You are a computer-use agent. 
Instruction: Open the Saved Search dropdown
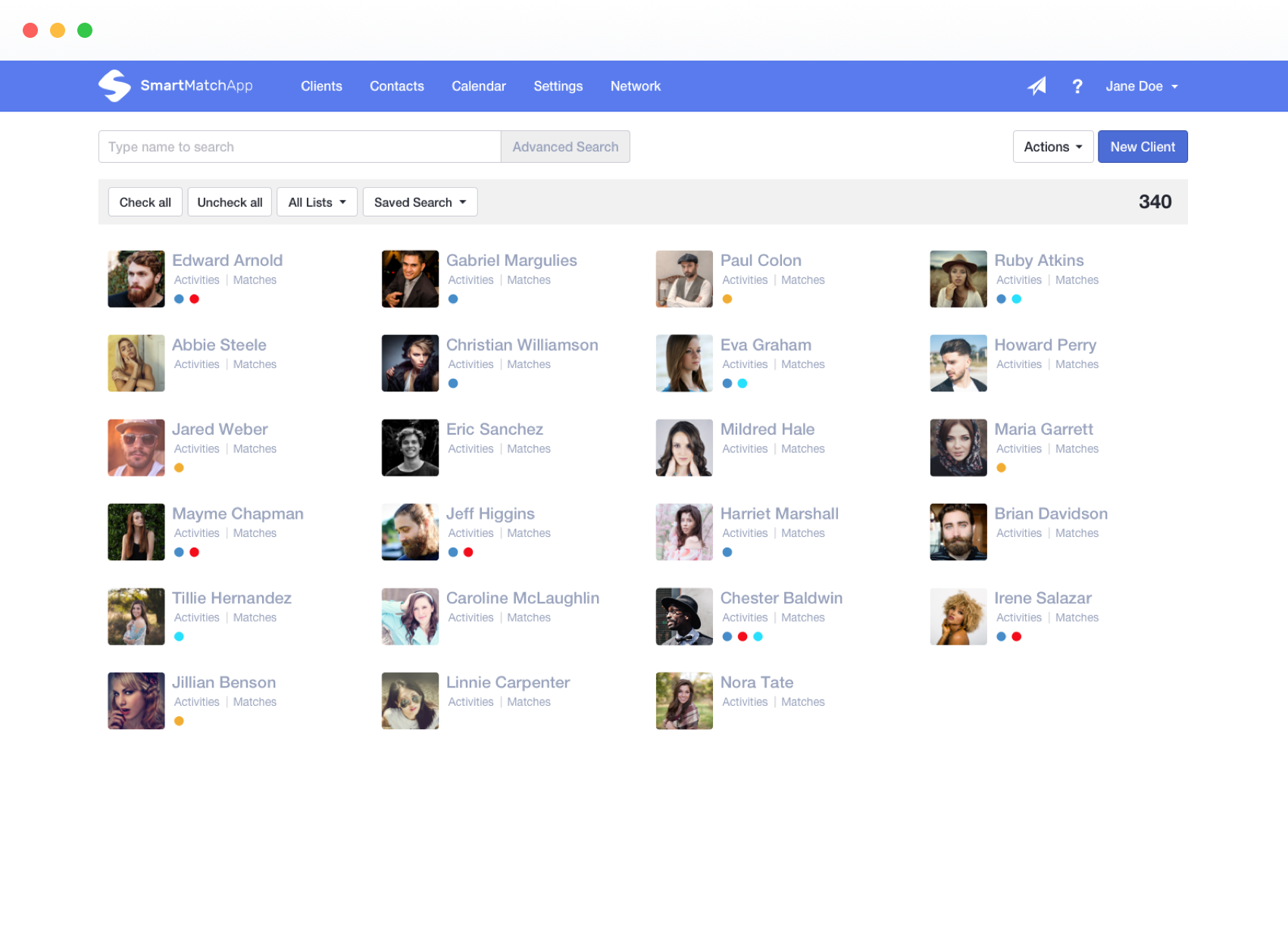click(x=420, y=201)
